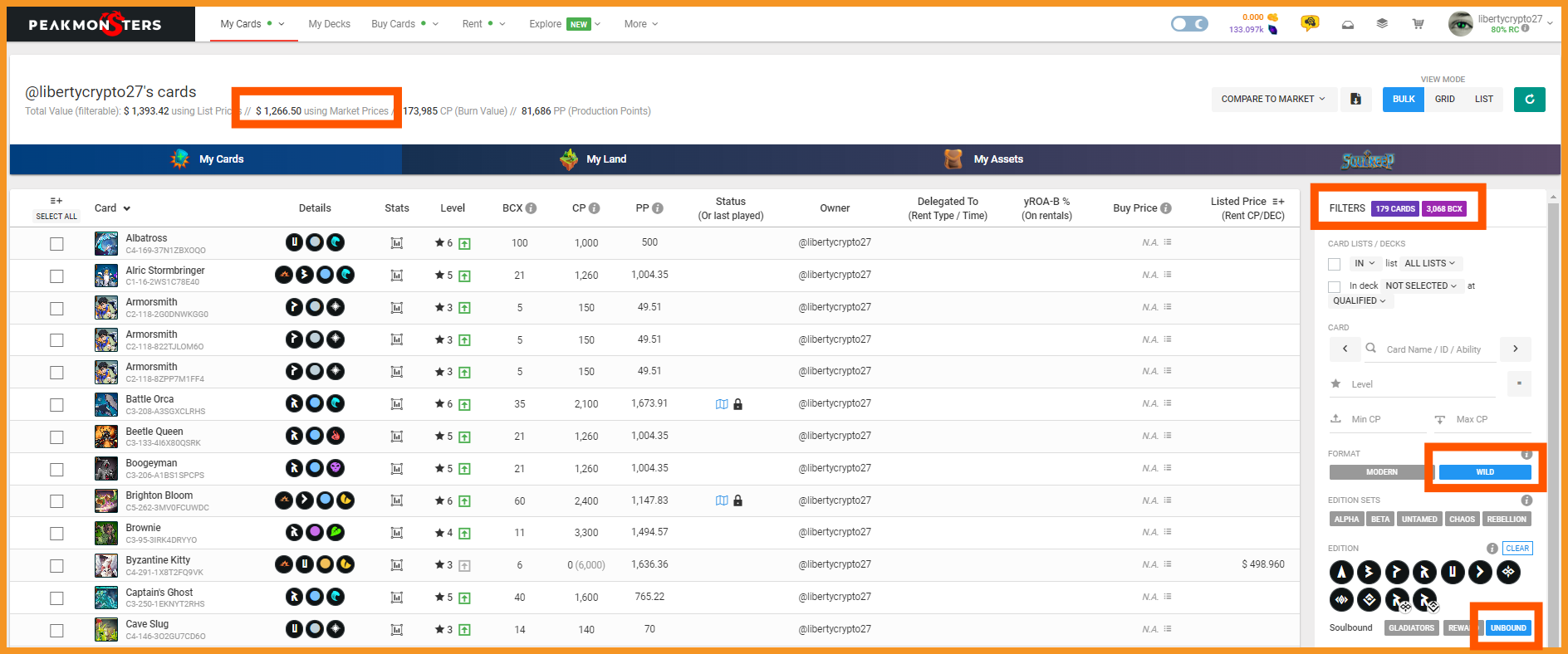Screen dimensions: 1568x654
Task: Open the chat bubble icon in the header
Action: (1310, 23)
